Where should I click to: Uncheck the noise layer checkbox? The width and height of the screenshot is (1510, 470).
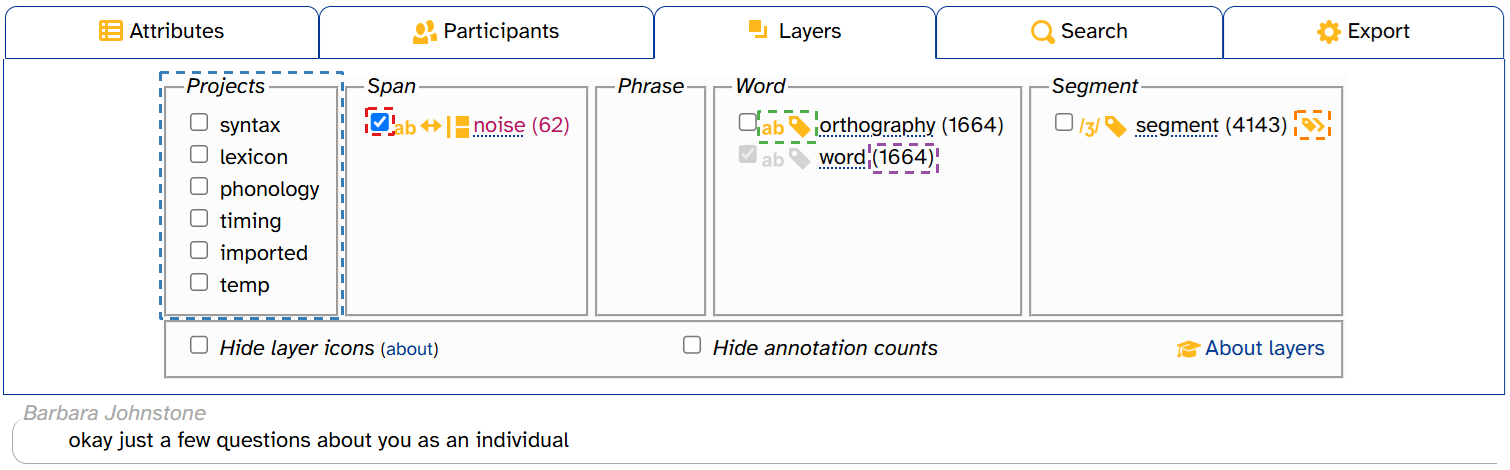pos(380,122)
